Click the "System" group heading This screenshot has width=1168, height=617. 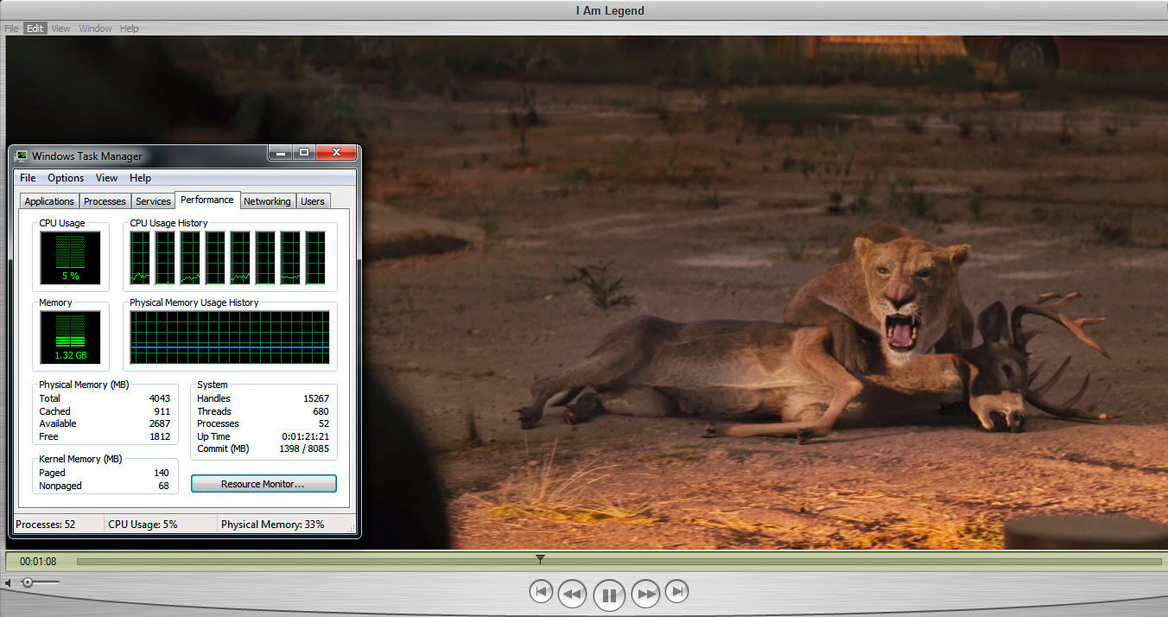pyautogui.click(x=212, y=385)
